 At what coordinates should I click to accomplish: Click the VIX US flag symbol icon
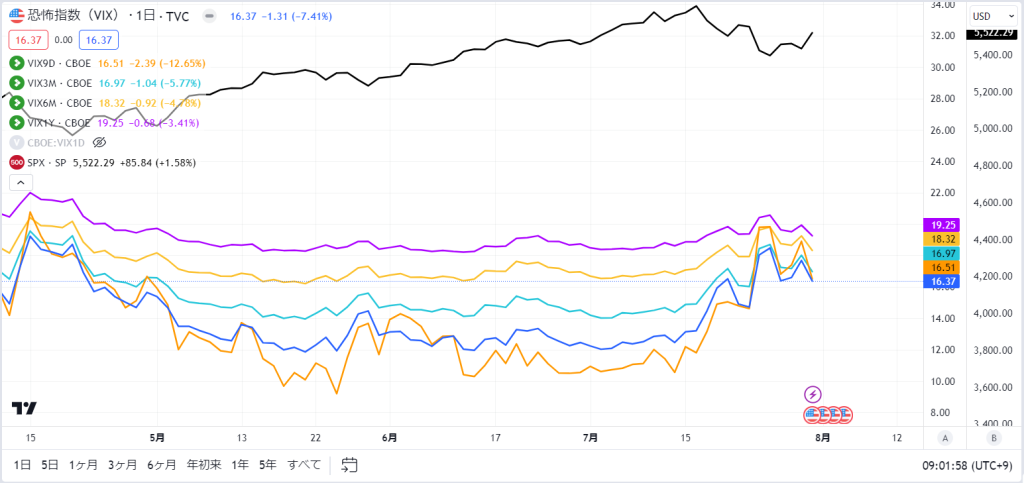point(17,15)
